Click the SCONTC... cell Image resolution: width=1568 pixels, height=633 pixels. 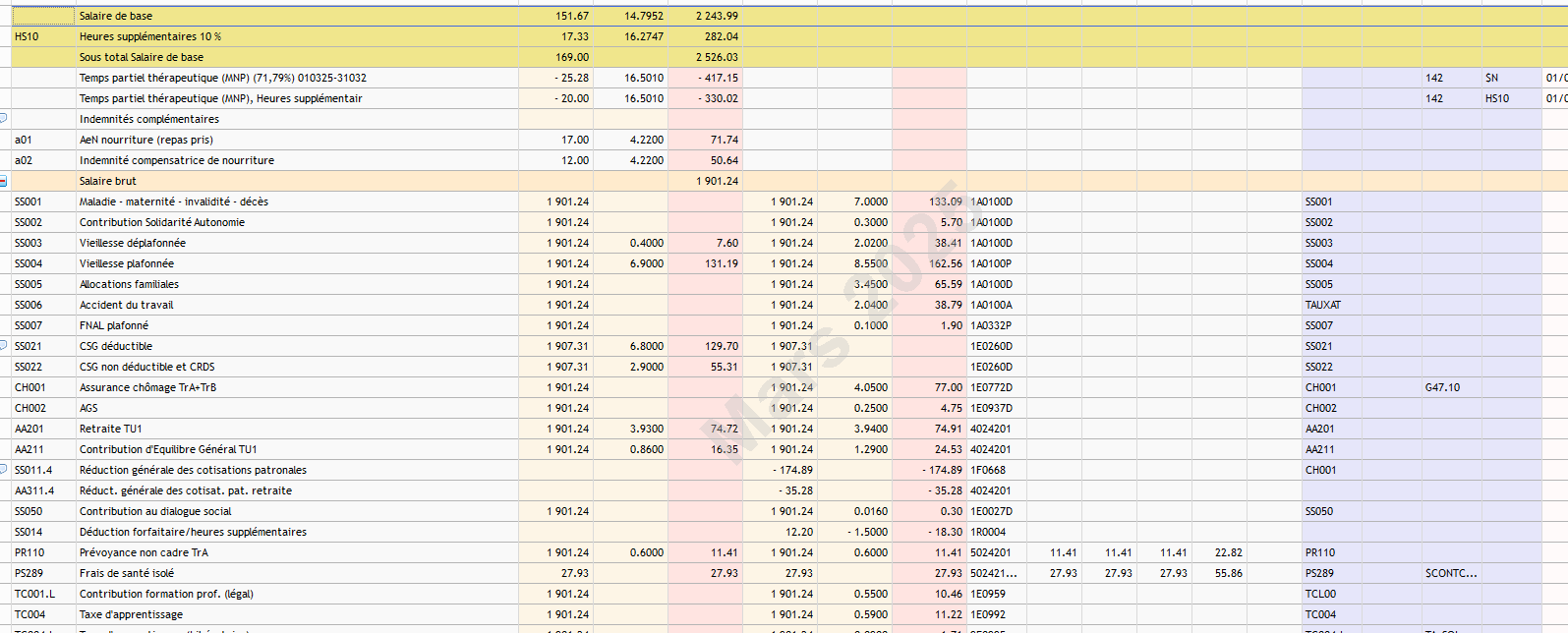[1451, 573]
